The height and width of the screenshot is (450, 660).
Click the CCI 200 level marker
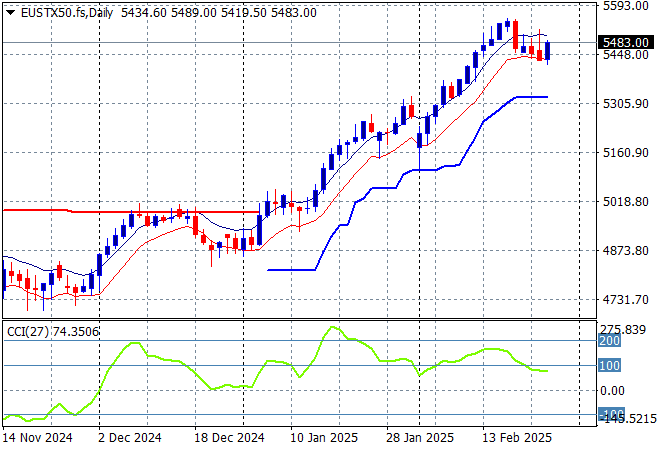609,341
